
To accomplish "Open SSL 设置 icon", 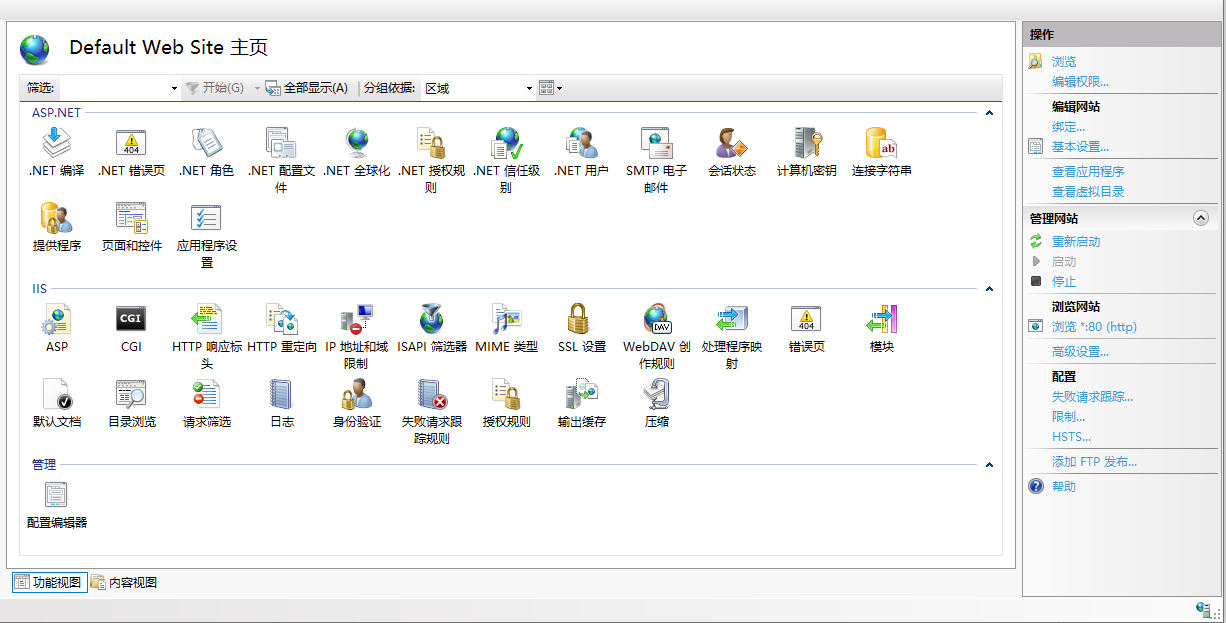I will [581, 319].
